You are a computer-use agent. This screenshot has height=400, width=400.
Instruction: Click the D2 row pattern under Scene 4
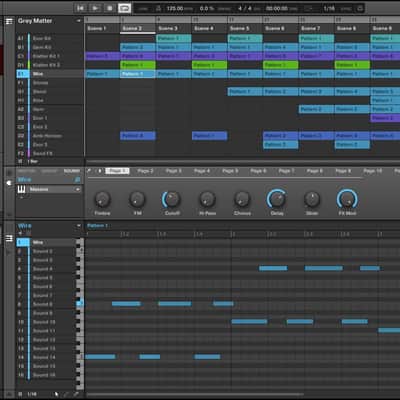pos(209,136)
